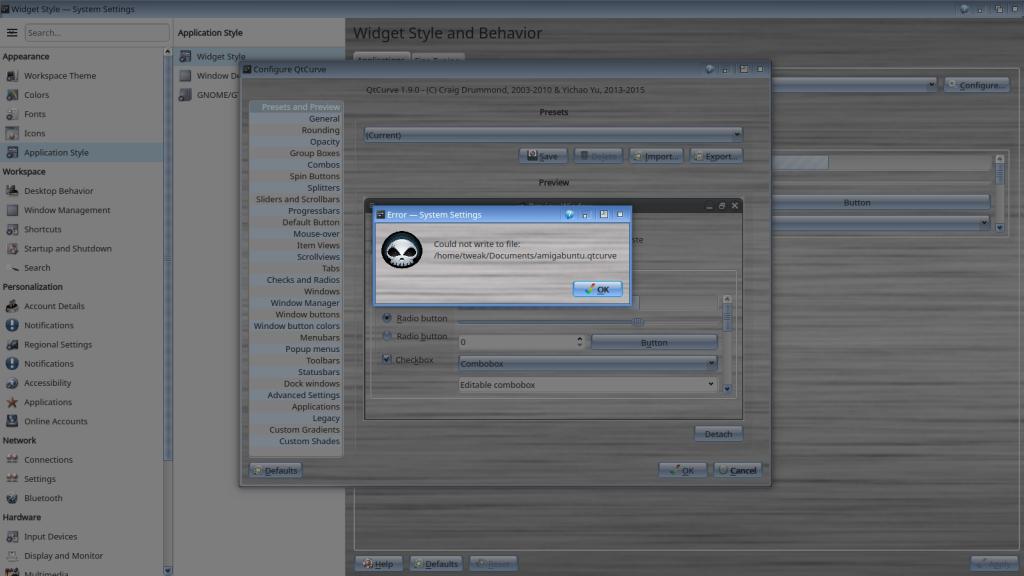This screenshot has height=576, width=1024.
Task: Open Bluetooth settings in the sidebar
Action: point(43,498)
